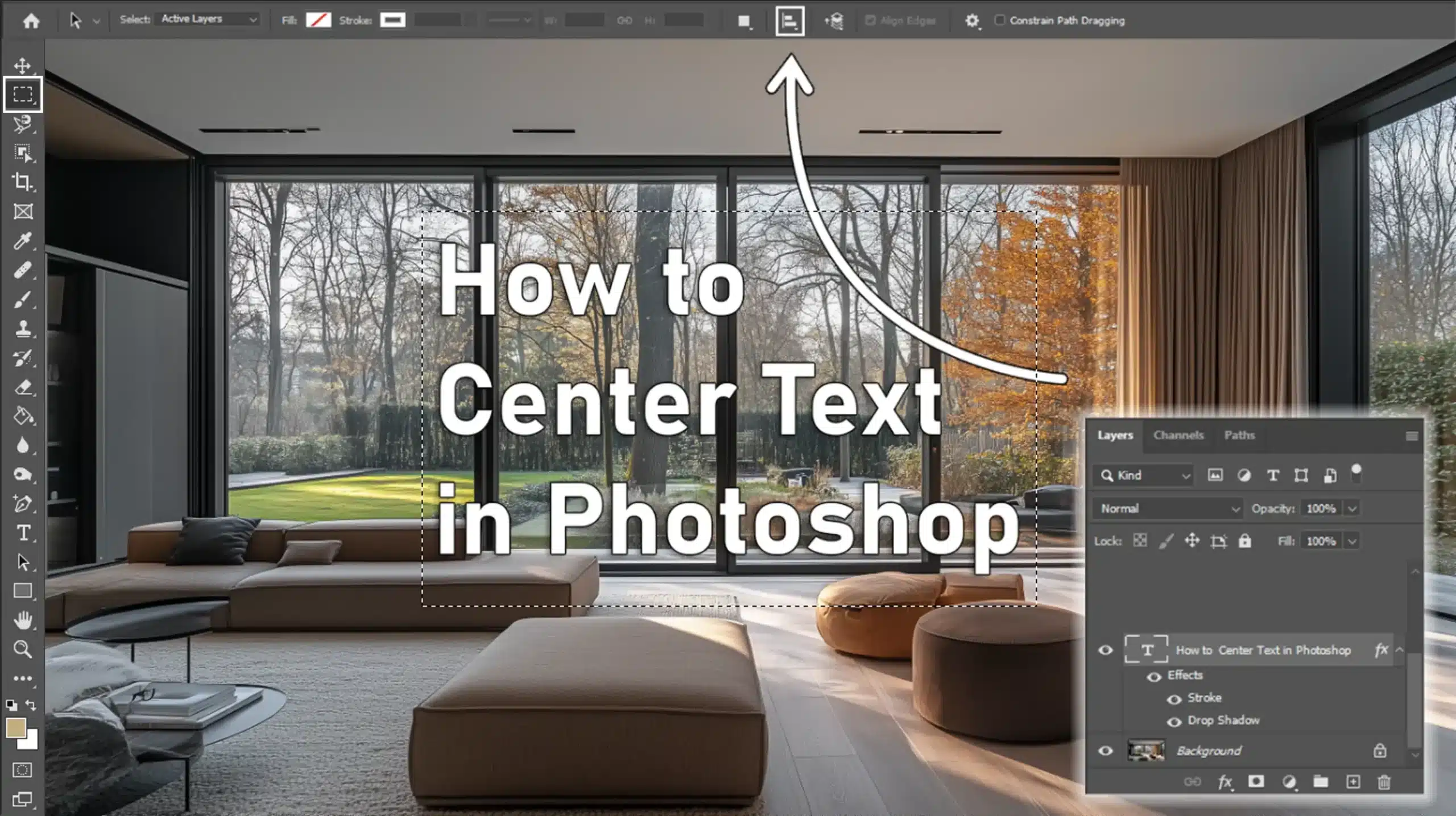This screenshot has width=1456, height=816.
Task: Toggle Lock Position in Layers panel
Action: click(x=1192, y=541)
